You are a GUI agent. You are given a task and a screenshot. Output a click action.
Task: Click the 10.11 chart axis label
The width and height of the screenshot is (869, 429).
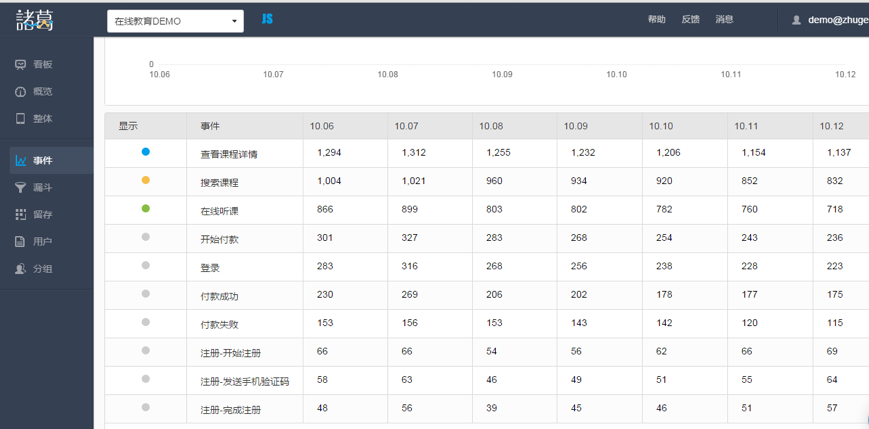pyautogui.click(x=731, y=74)
